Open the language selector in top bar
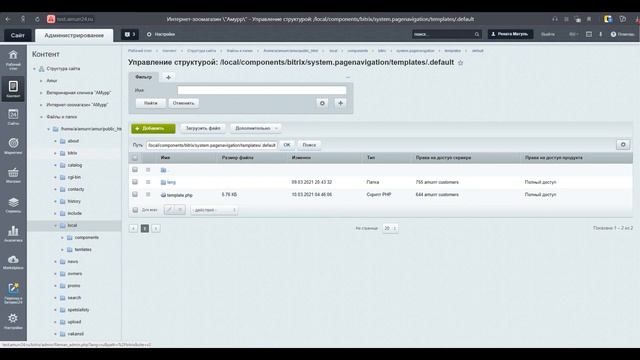 click(x=574, y=34)
